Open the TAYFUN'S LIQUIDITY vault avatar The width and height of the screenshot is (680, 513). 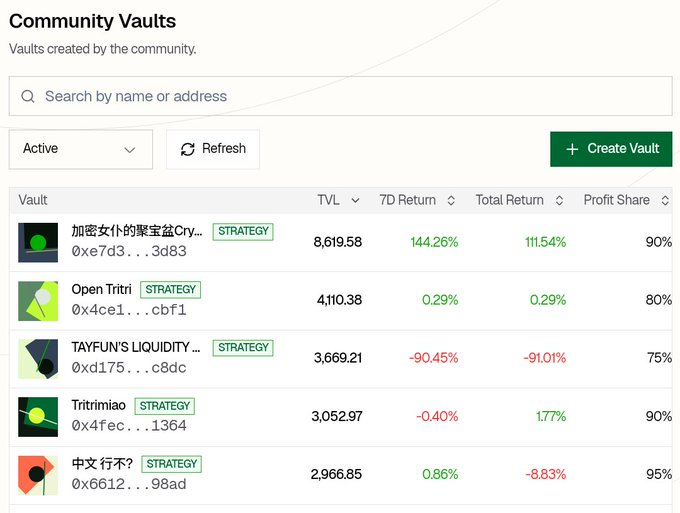(x=38, y=359)
